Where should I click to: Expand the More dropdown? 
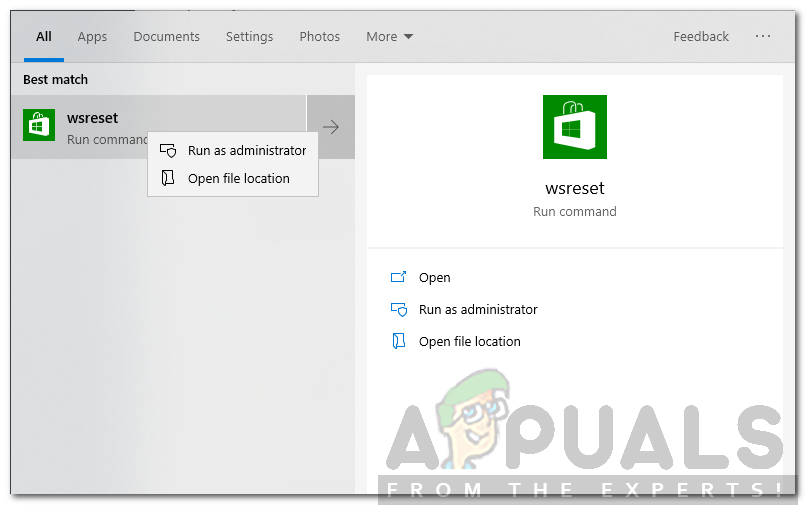(389, 37)
